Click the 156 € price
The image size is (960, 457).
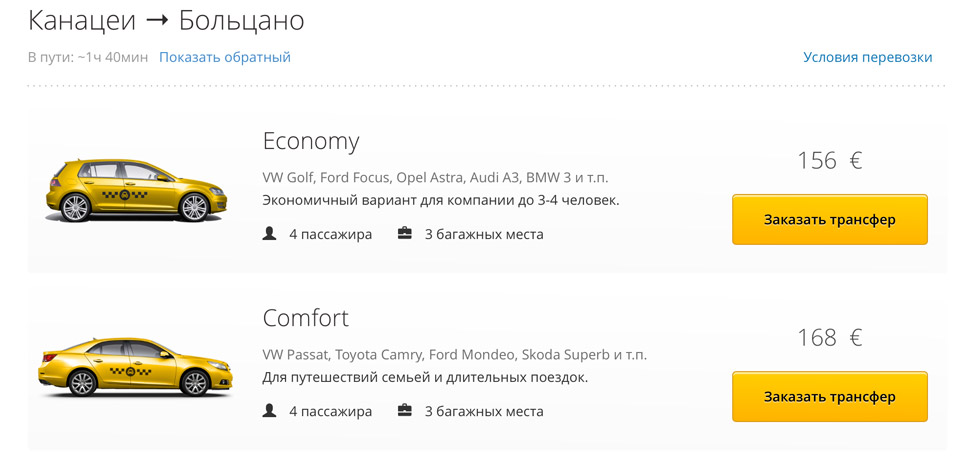(x=829, y=161)
